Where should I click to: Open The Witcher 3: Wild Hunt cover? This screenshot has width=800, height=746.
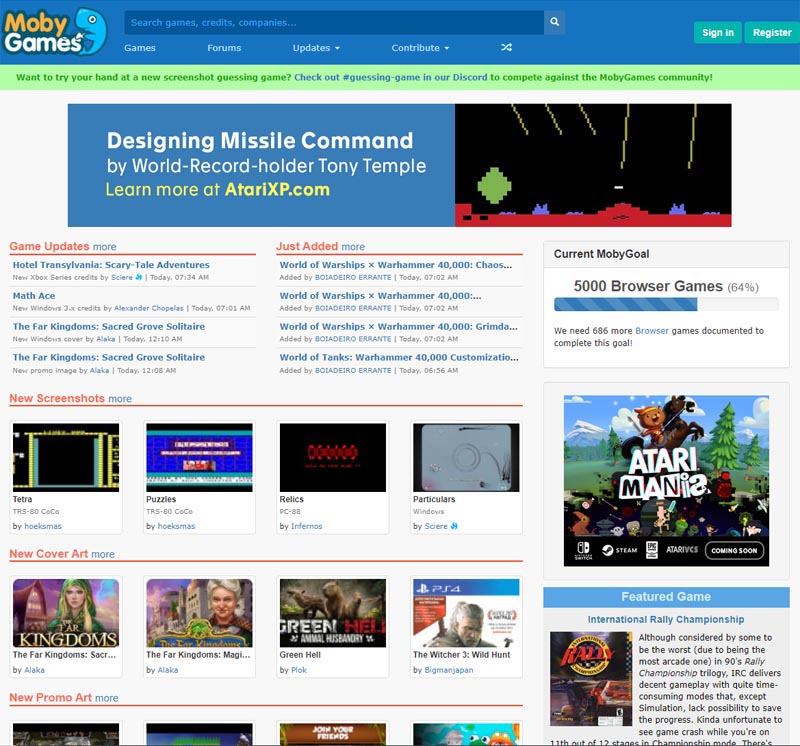pos(466,613)
